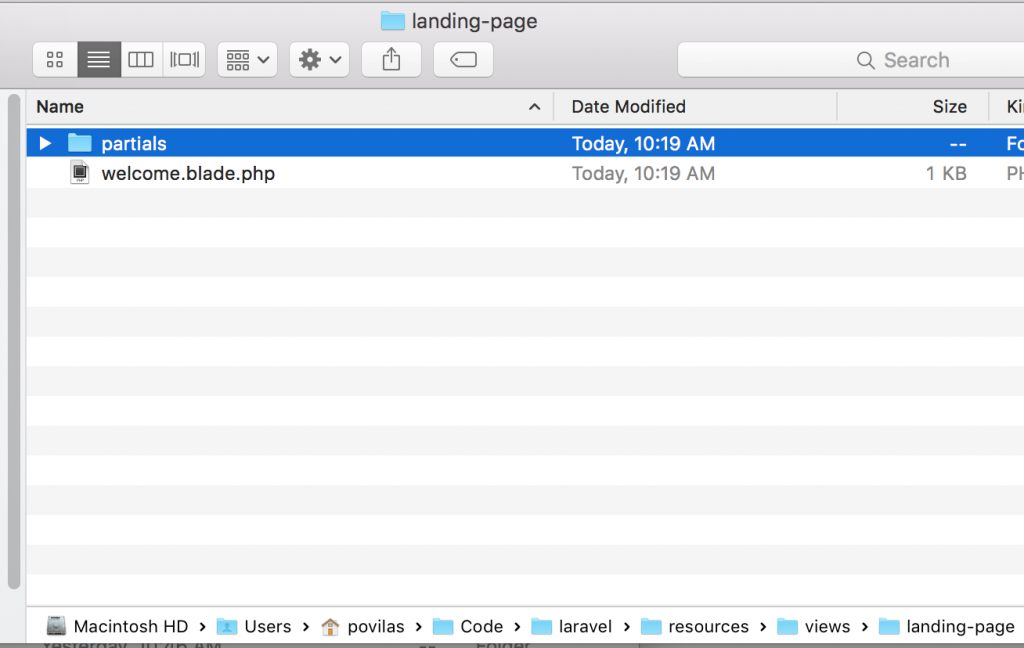Go to Macintosh HD in path bar

[x=119, y=627]
